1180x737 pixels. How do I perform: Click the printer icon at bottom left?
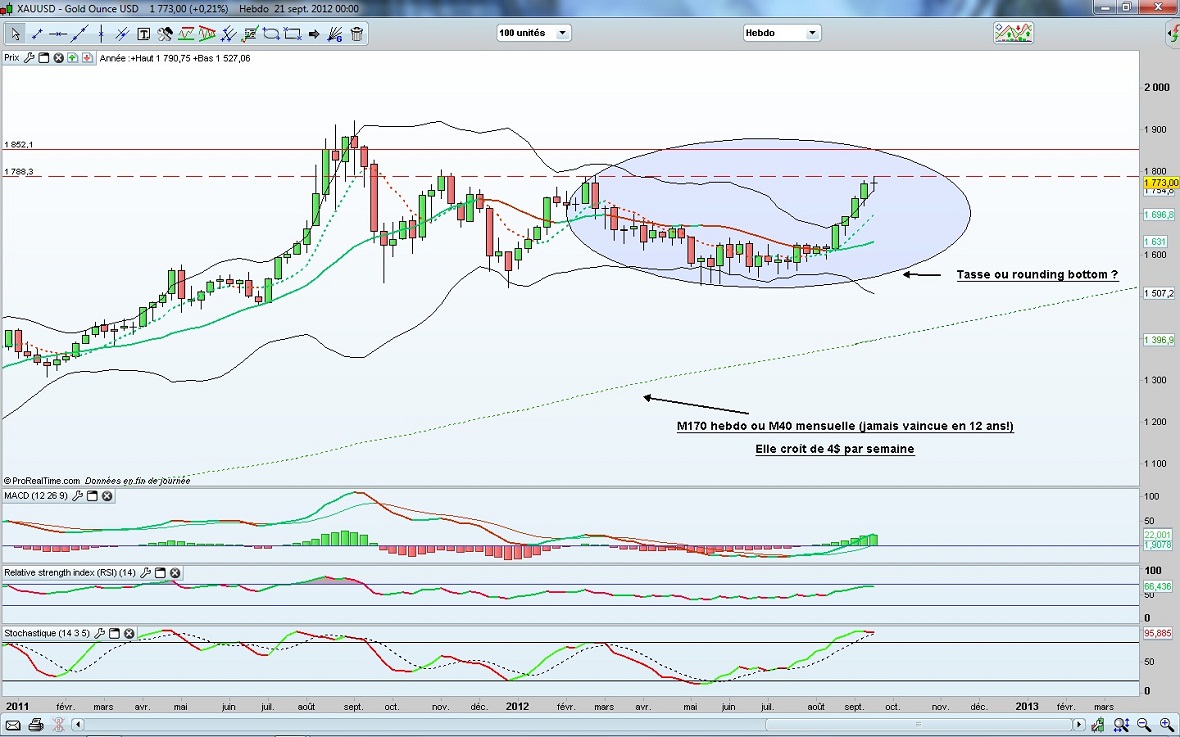point(36,724)
